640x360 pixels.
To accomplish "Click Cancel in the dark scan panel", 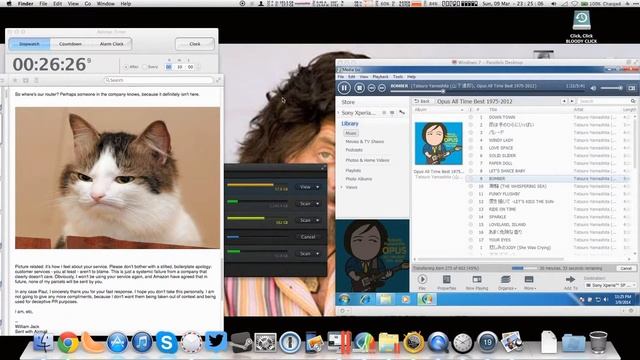I will tap(308, 237).
